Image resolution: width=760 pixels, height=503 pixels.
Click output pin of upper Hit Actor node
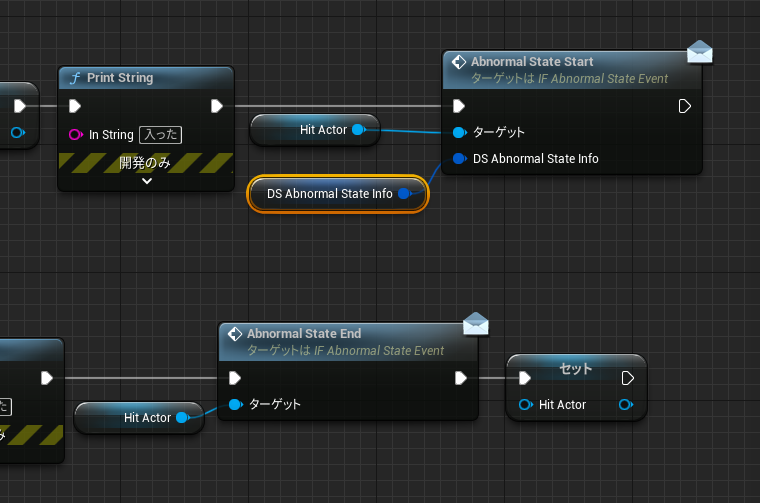click(359, 129)
